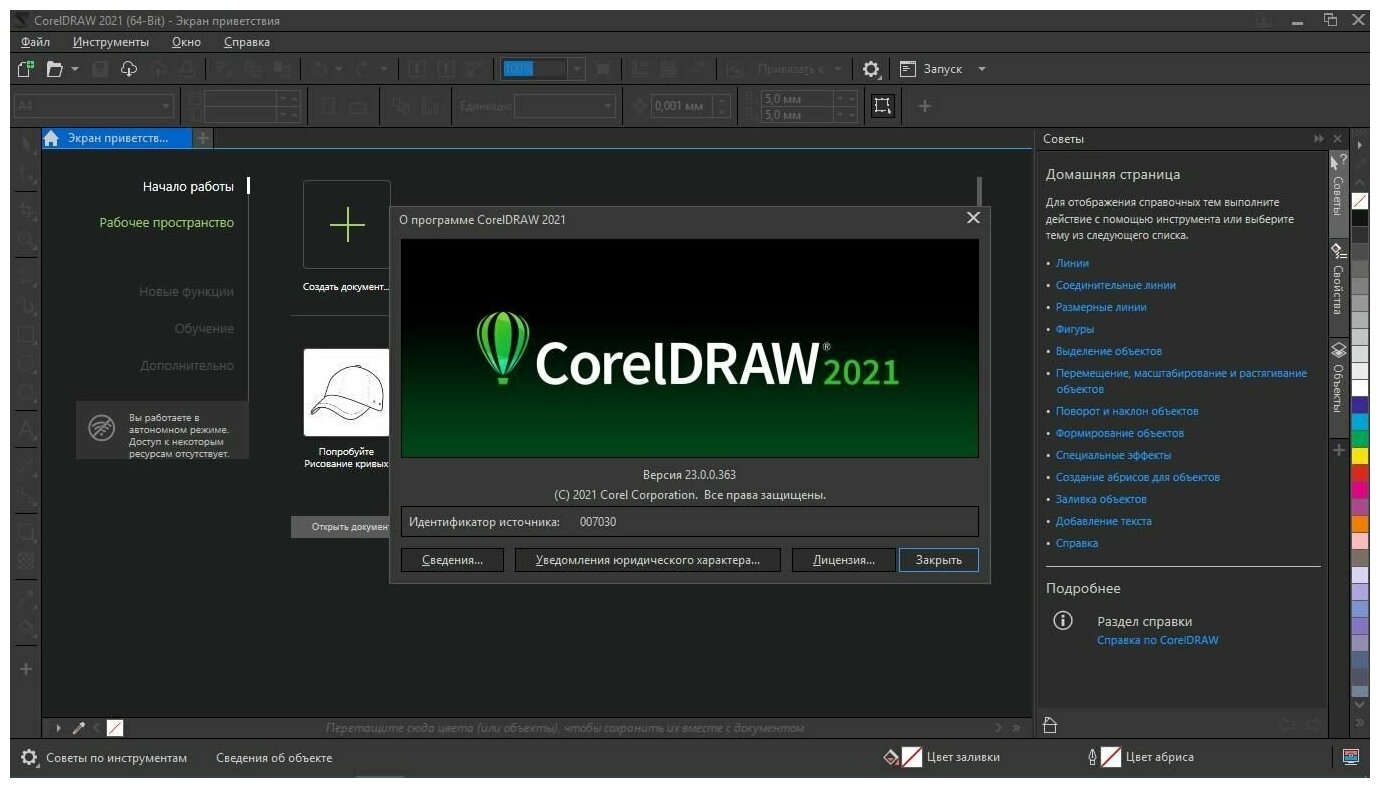Click the Лицензия... button
The width and height of the screenshot is (1380, 788).
tap(843, 560)
